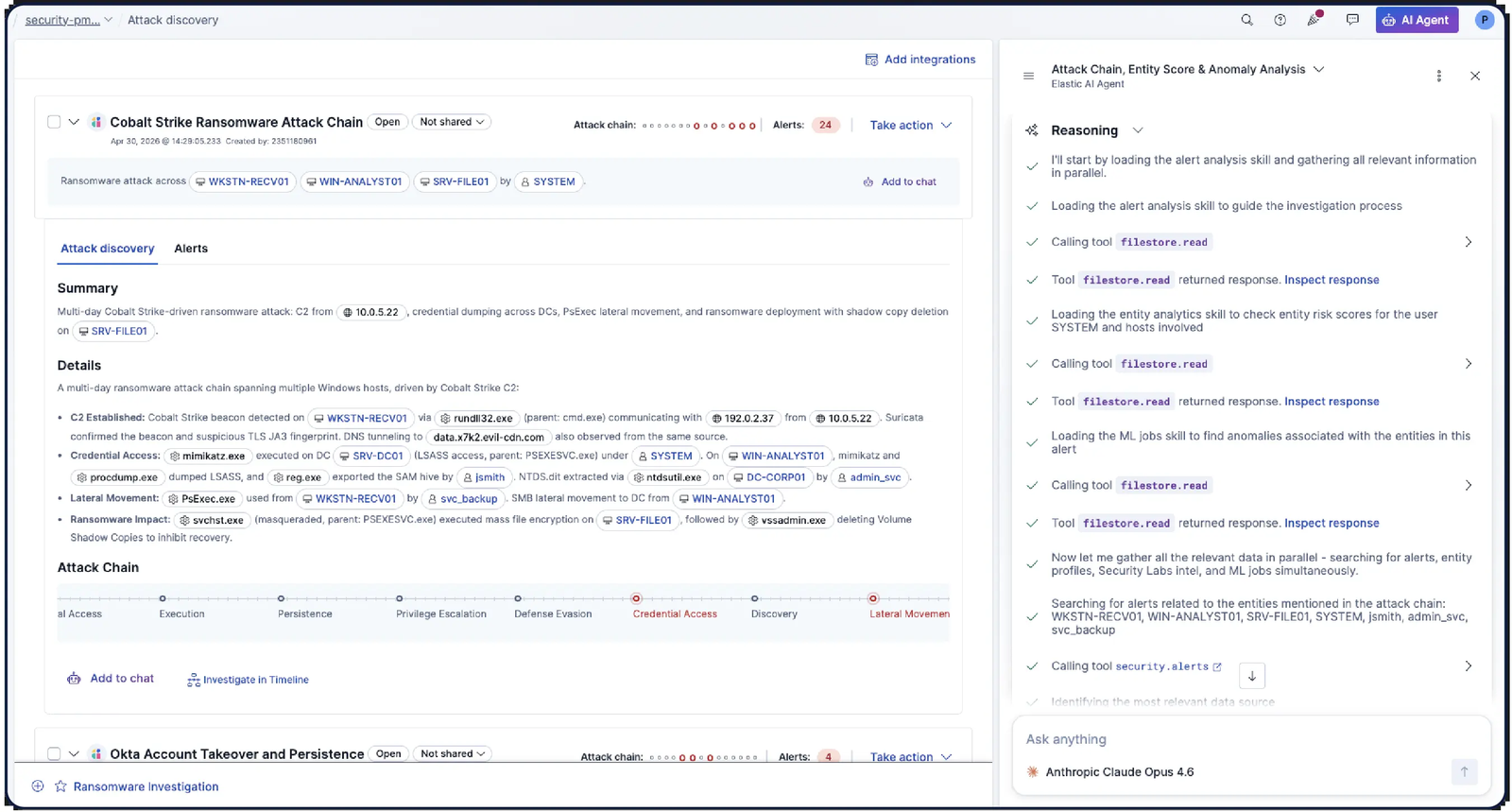
Task: Click 10.0.5.22 IP badge in Summary
Action: pyautogui.click(x=371, y=312)
